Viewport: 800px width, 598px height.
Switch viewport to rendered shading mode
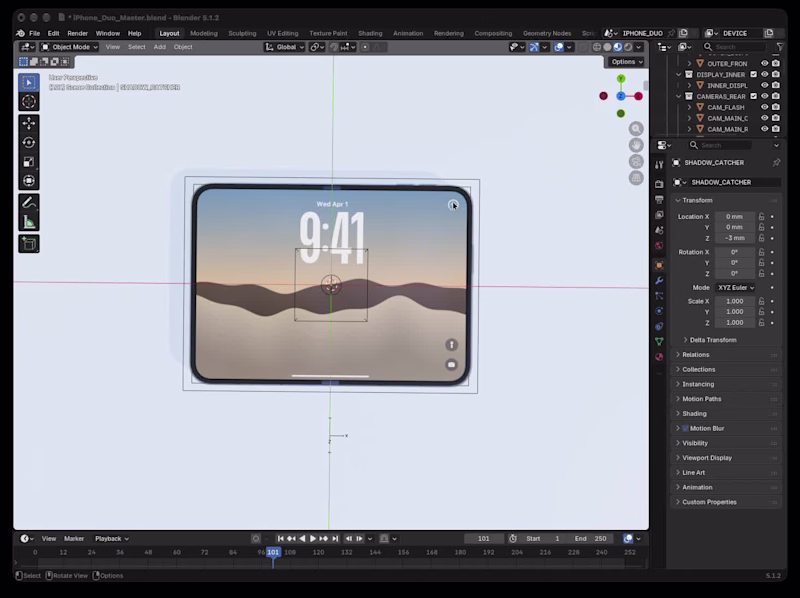pos(628,47)
